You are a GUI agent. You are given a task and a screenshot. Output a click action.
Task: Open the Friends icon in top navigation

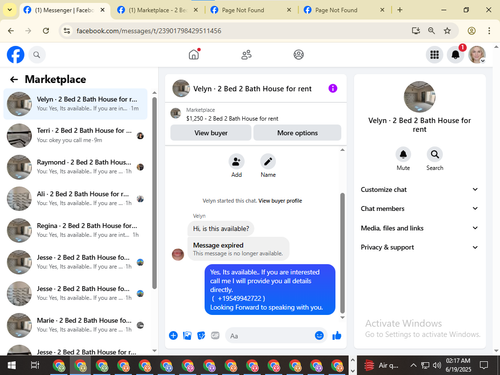(246, 55)
